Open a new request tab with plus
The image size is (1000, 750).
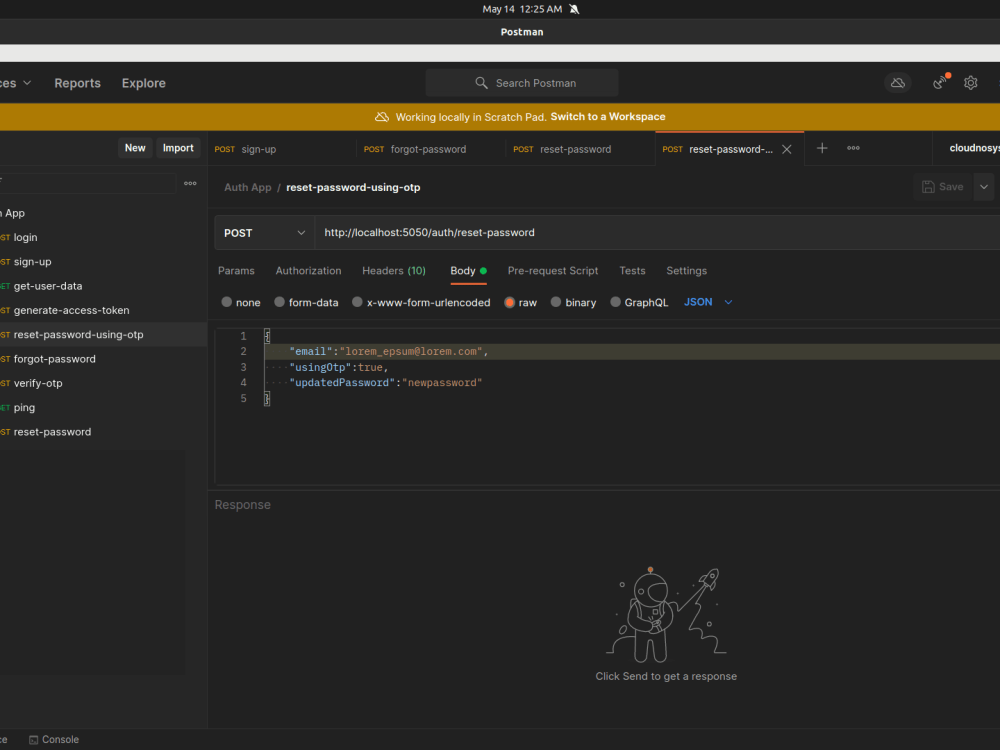point(822,148)
